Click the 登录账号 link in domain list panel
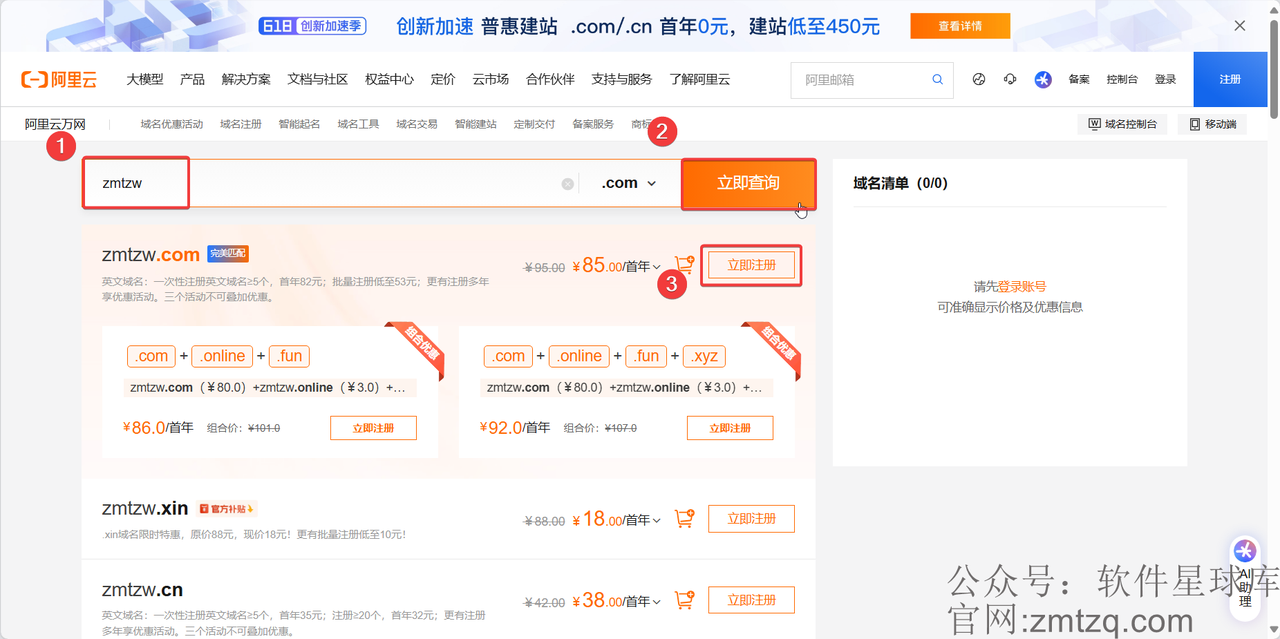The height and width of the screenshot is (639, 1280). (1022, 286)
